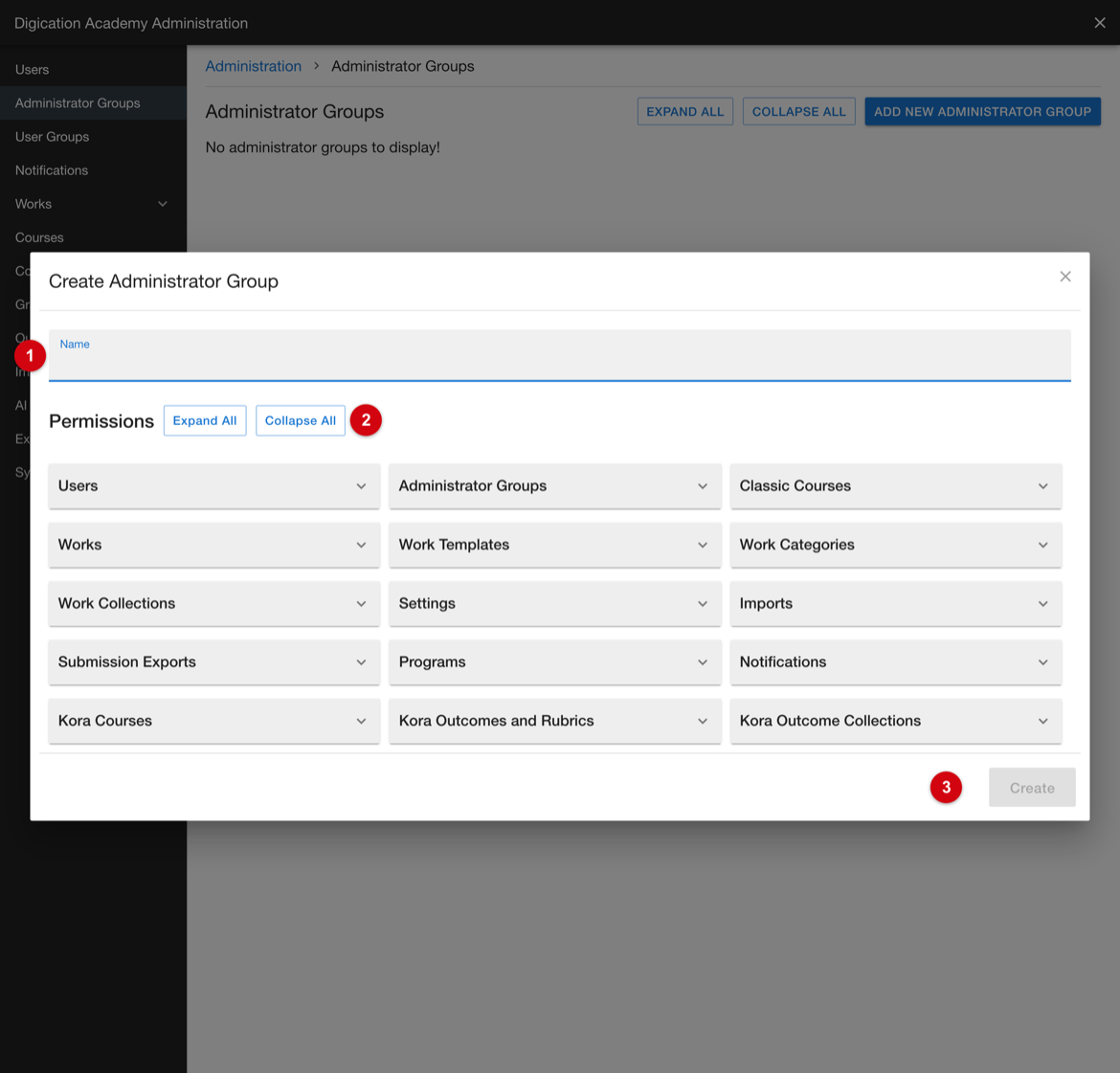The width and height of the screenshot is (1120, 1073).
Task: Expand the Classic Courses permission panel
Action: [x=895, y=486]
